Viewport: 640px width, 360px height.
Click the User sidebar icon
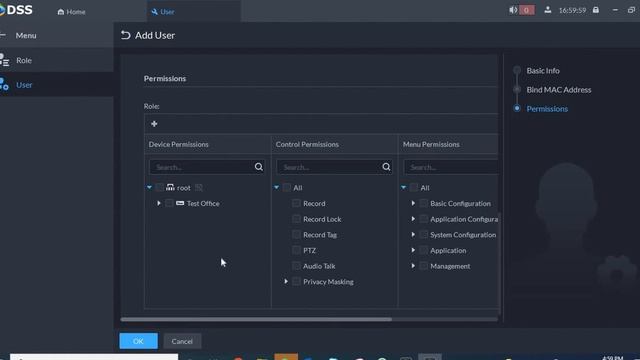[4, 84]
